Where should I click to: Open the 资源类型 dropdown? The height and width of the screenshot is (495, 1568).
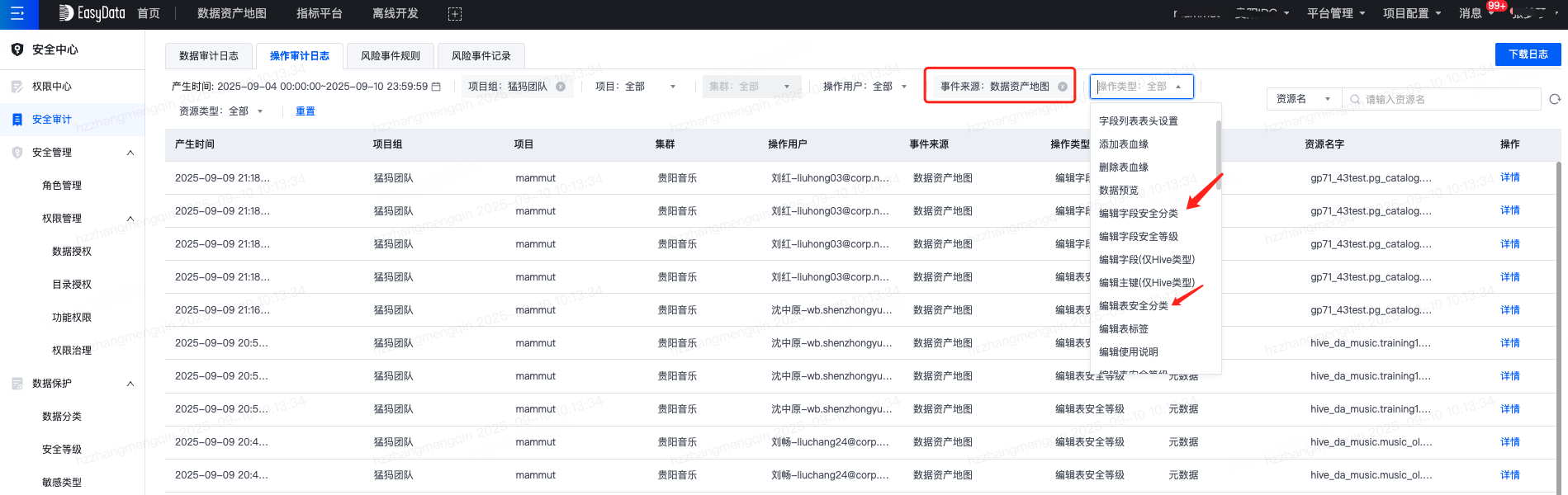pos(221,111)
